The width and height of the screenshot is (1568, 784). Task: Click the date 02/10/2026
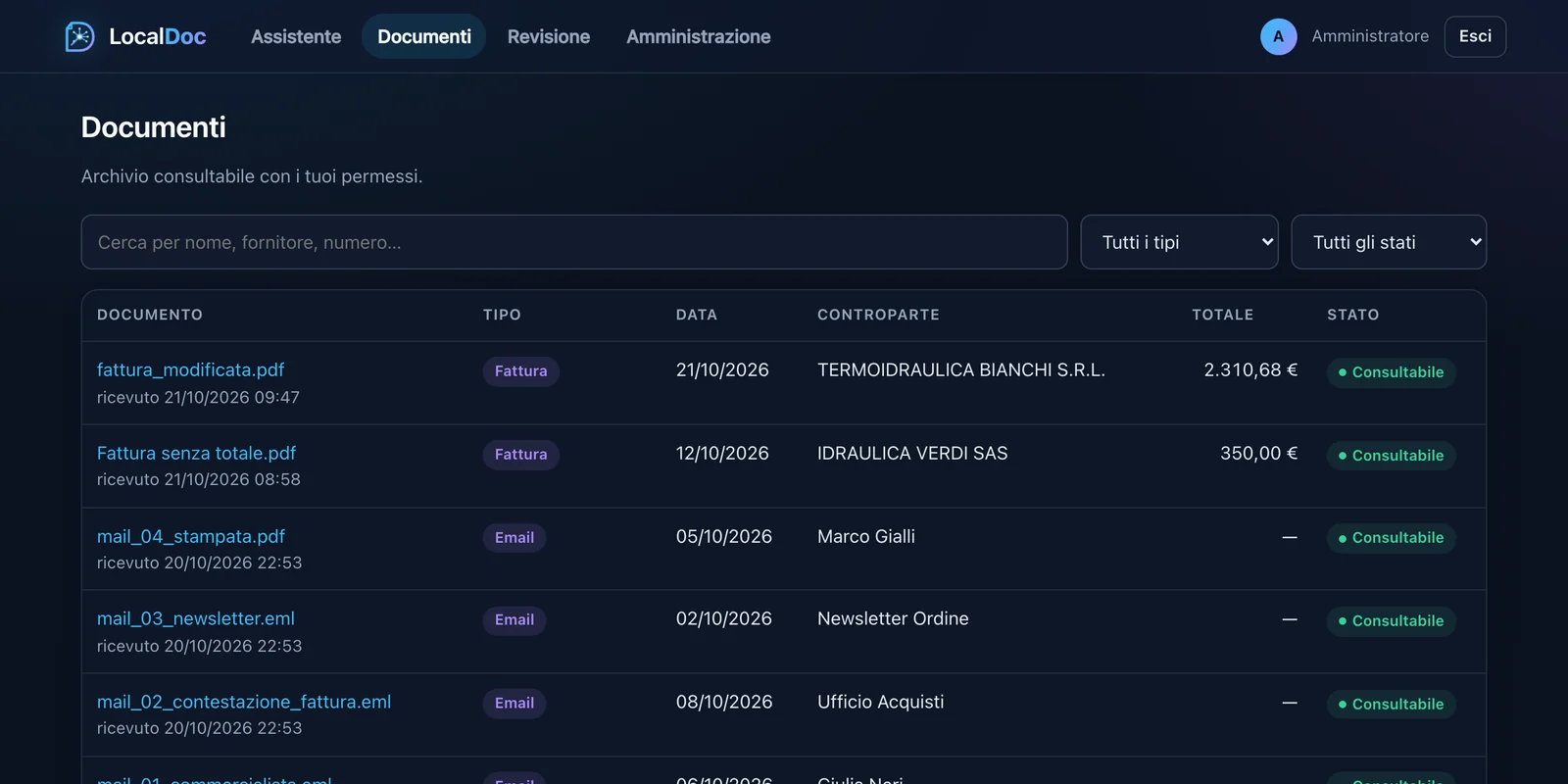pyautogui.click(x=724, y=618)
